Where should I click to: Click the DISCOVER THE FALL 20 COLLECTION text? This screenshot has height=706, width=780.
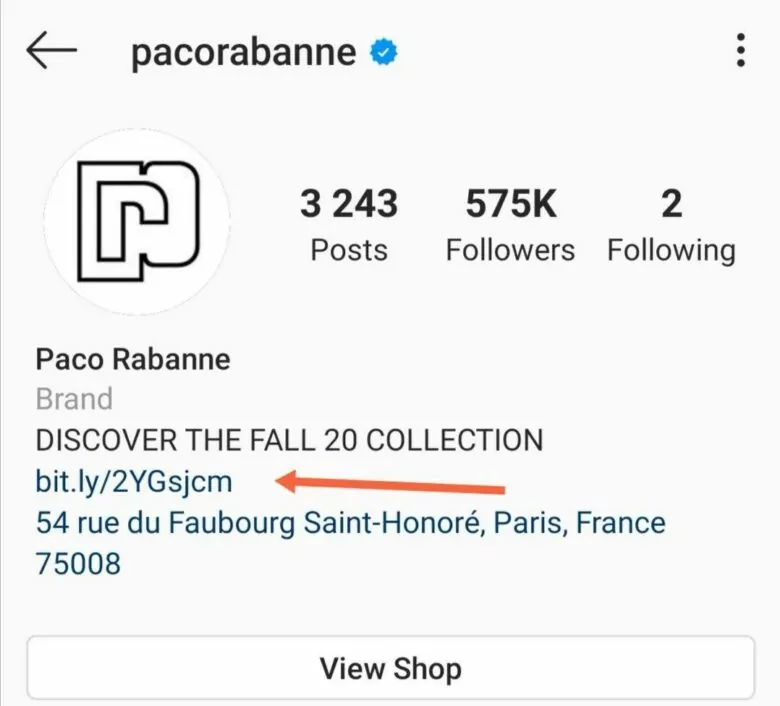point(290,440)
